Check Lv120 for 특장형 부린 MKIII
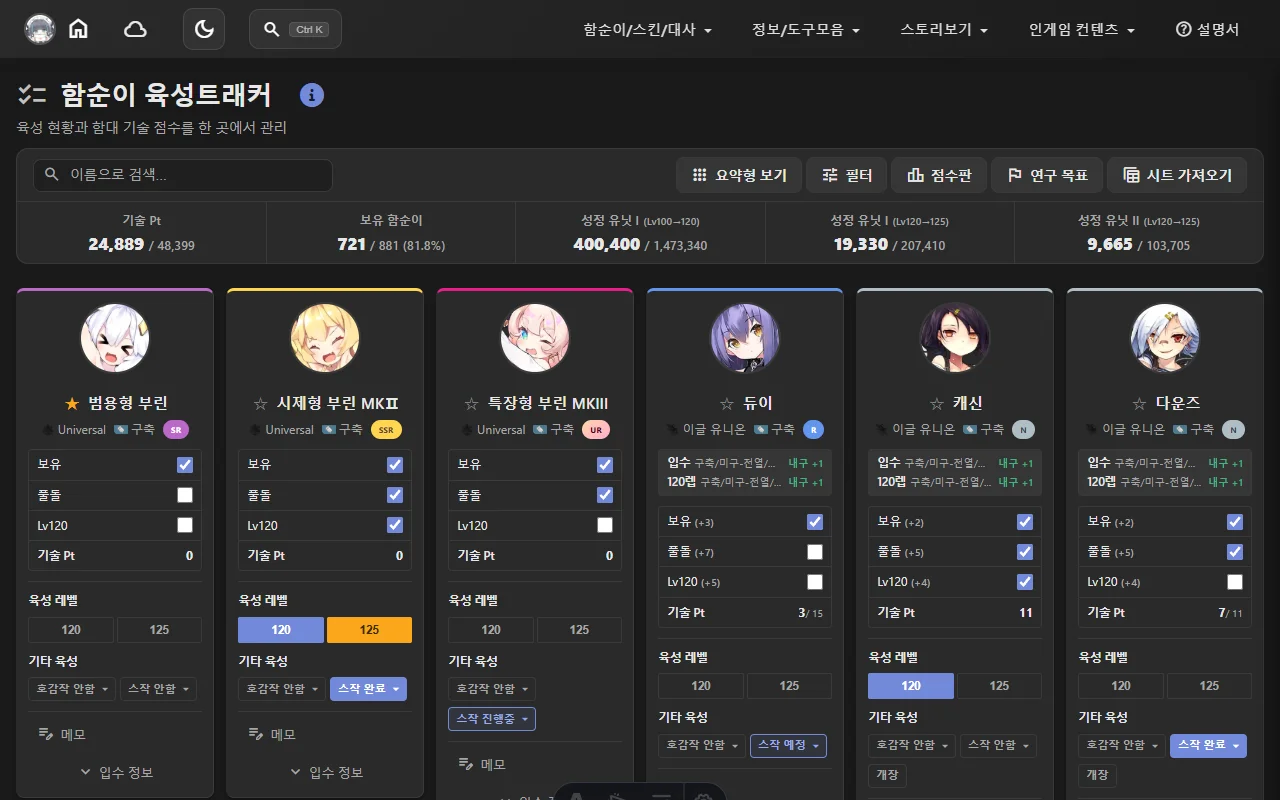Screen dimensions: 1280x800 (x=605, y=525)
